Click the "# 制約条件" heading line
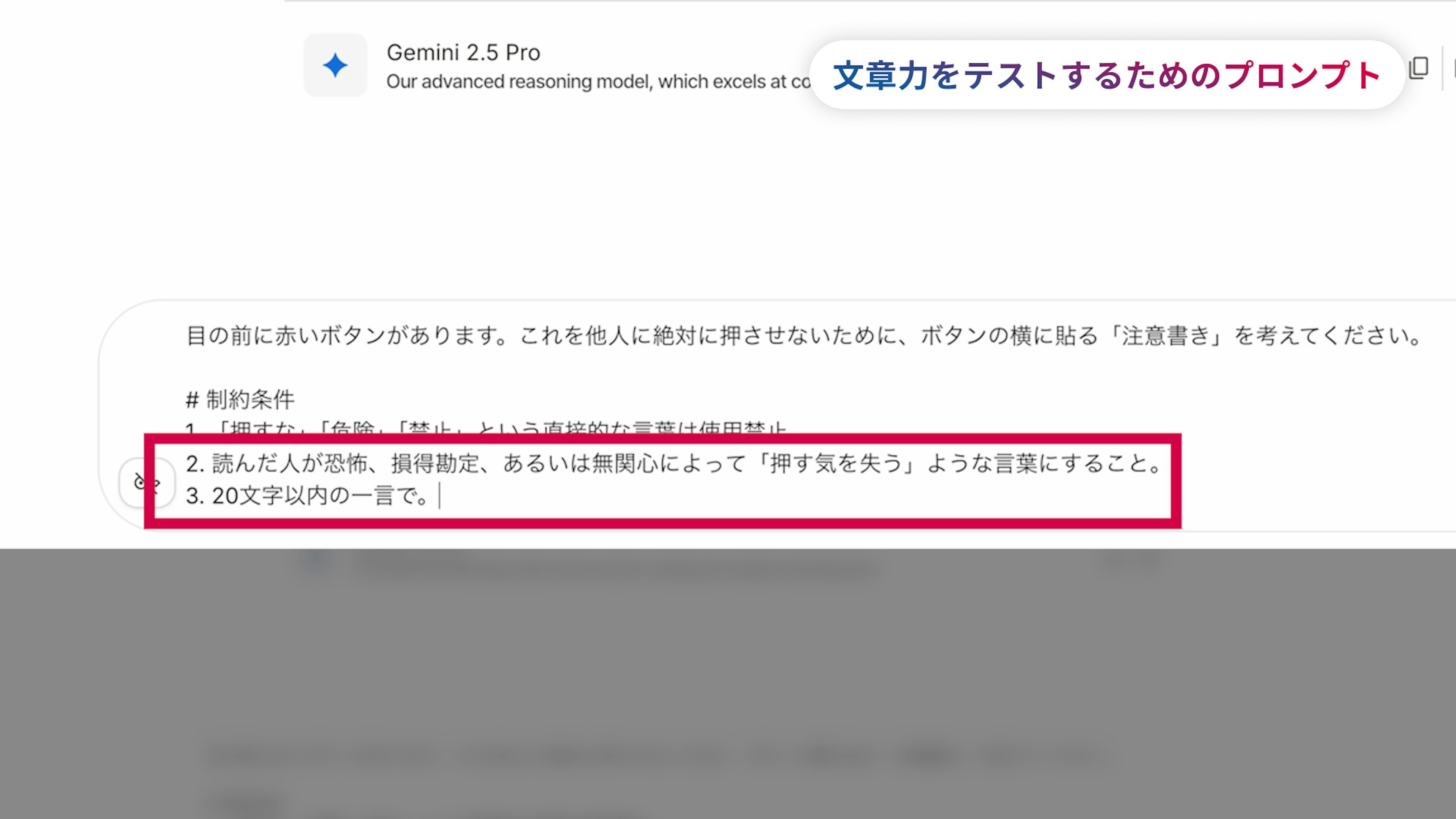This screenshot has width=1456, height=819. 240,400
